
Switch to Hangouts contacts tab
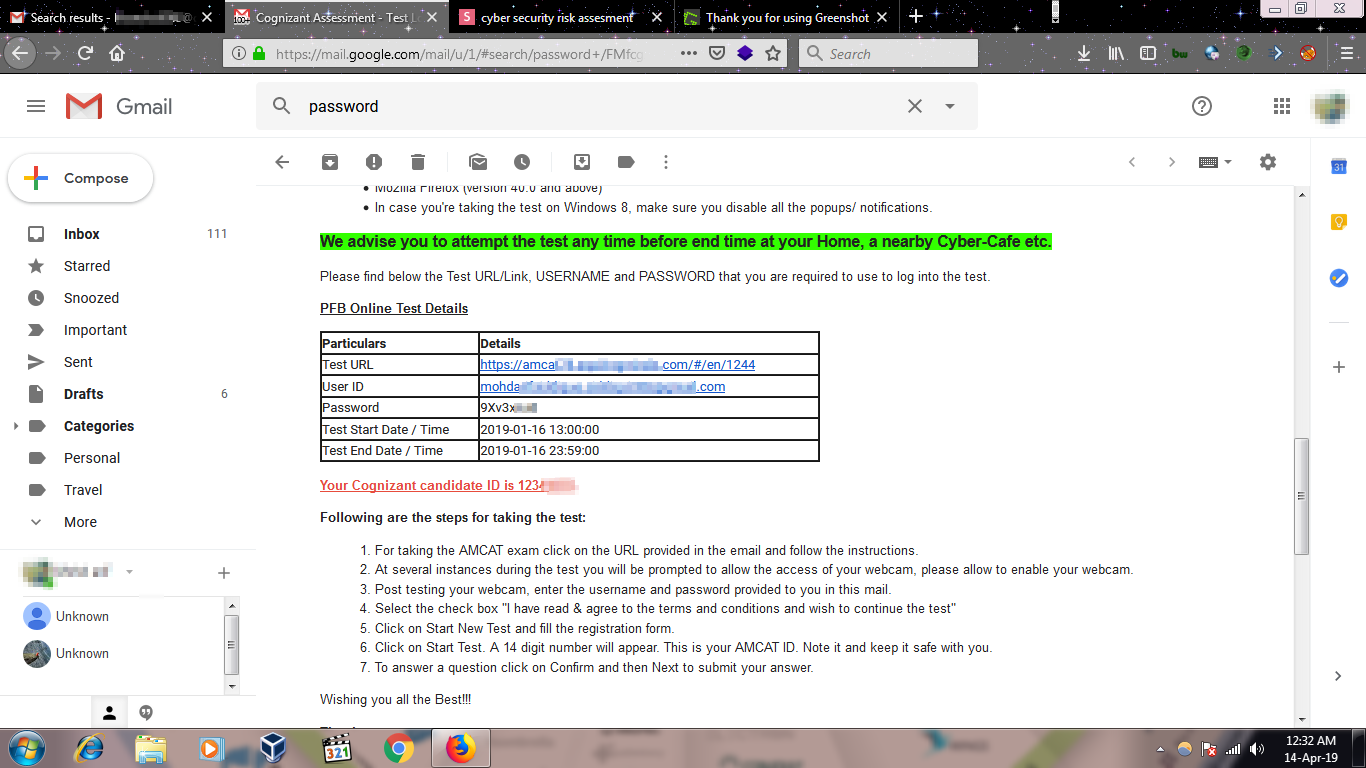110,713
